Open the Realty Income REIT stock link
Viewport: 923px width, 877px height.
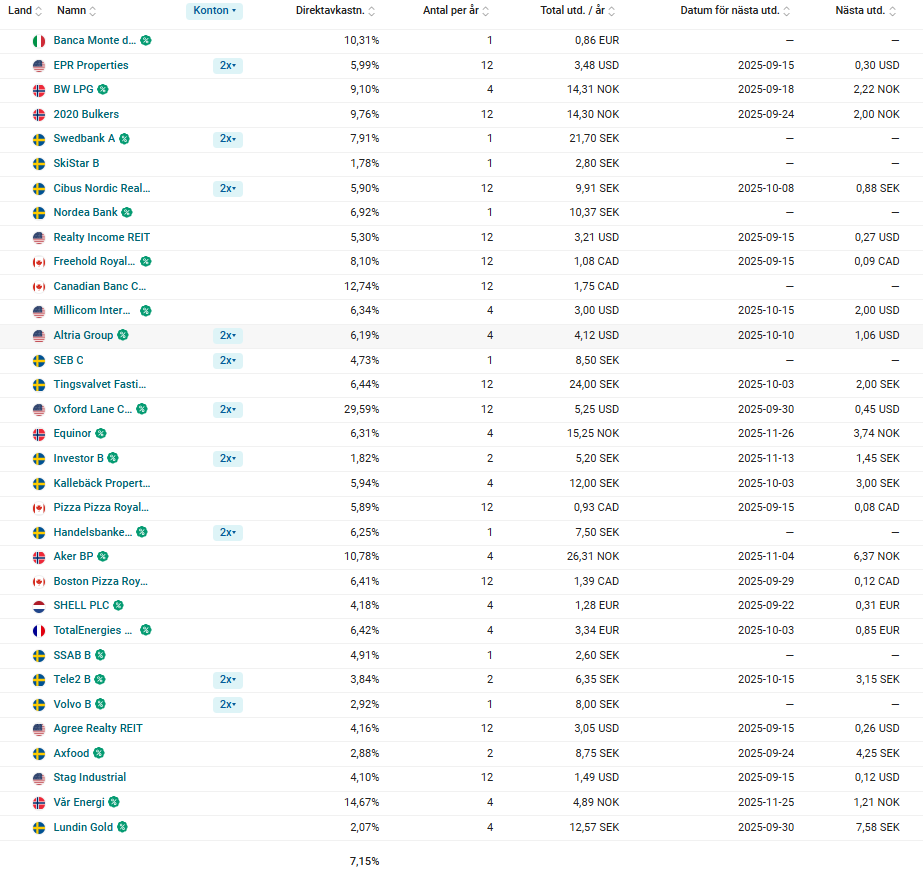click(101, 237)
